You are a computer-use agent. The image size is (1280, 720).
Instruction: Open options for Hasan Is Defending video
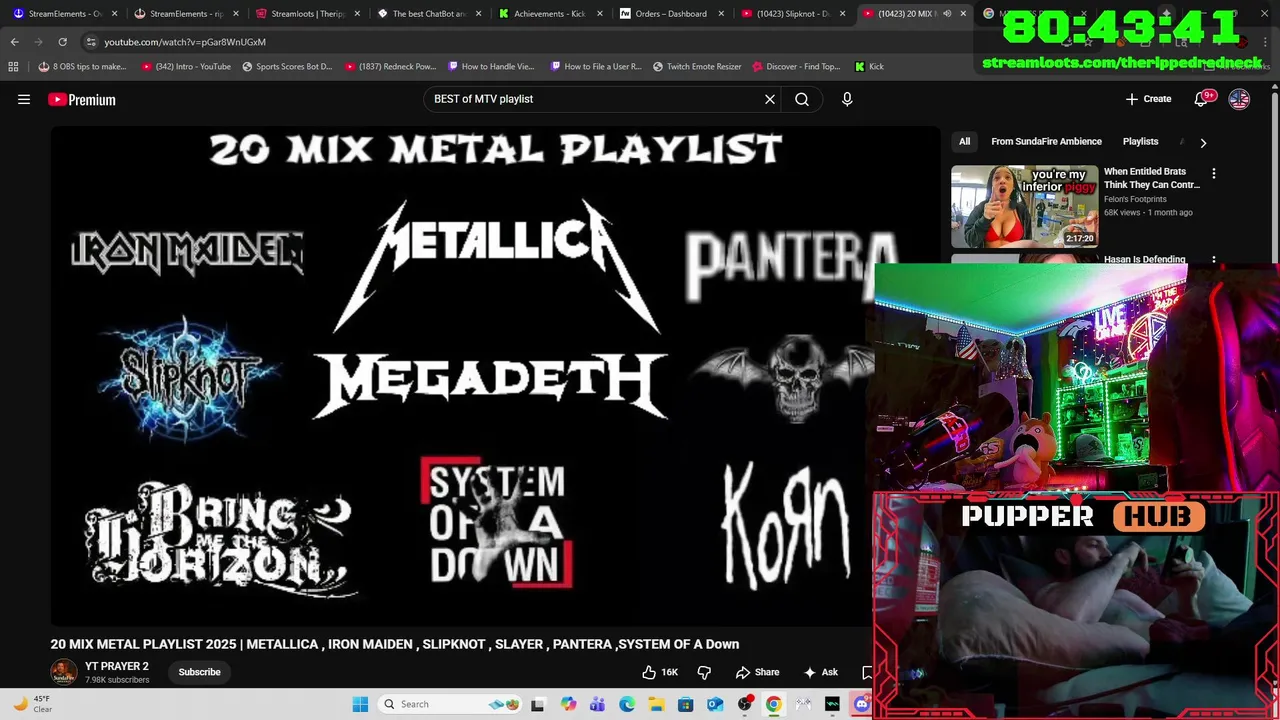[1214, 260]
